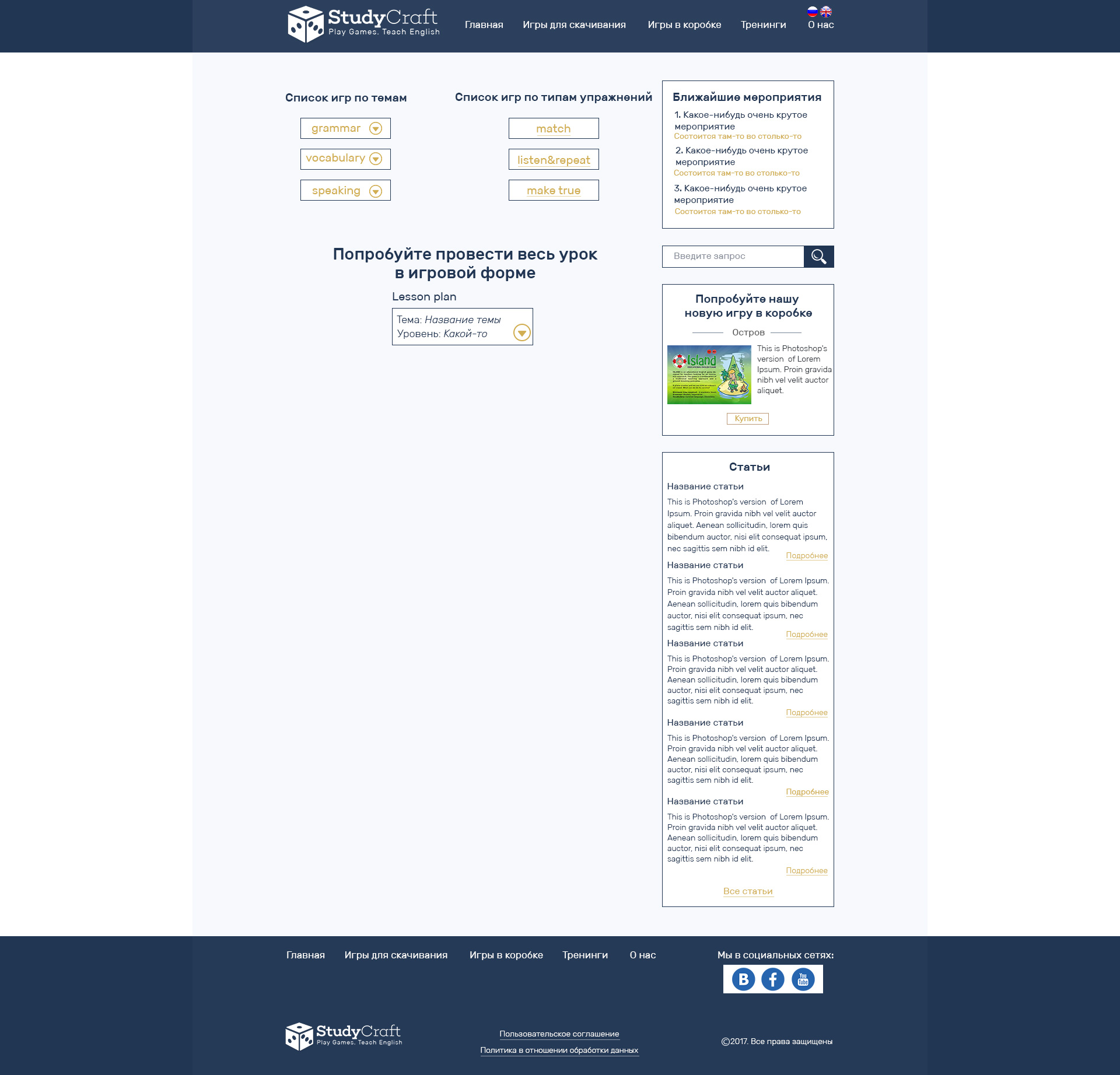The image size is (1120, 1075).
Task: Switch language with the UK flag icon
Action: [x=826, y=11]
